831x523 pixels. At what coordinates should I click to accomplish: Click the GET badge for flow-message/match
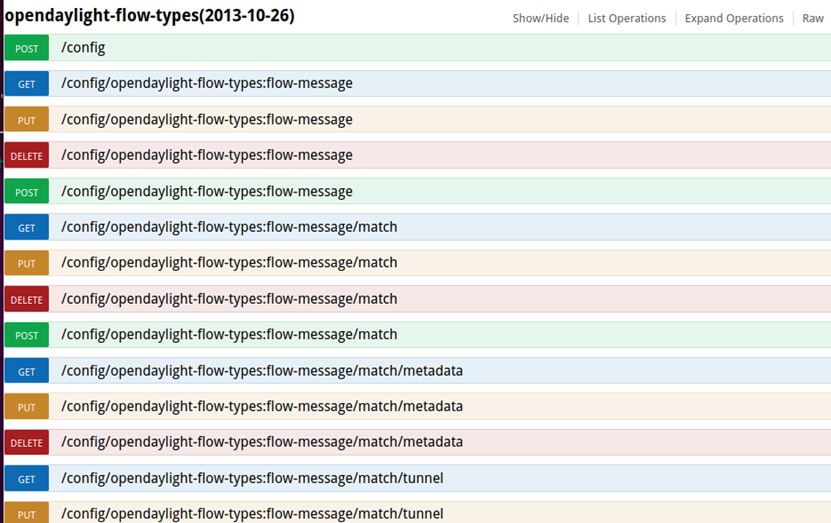click(x=27, y=228)
